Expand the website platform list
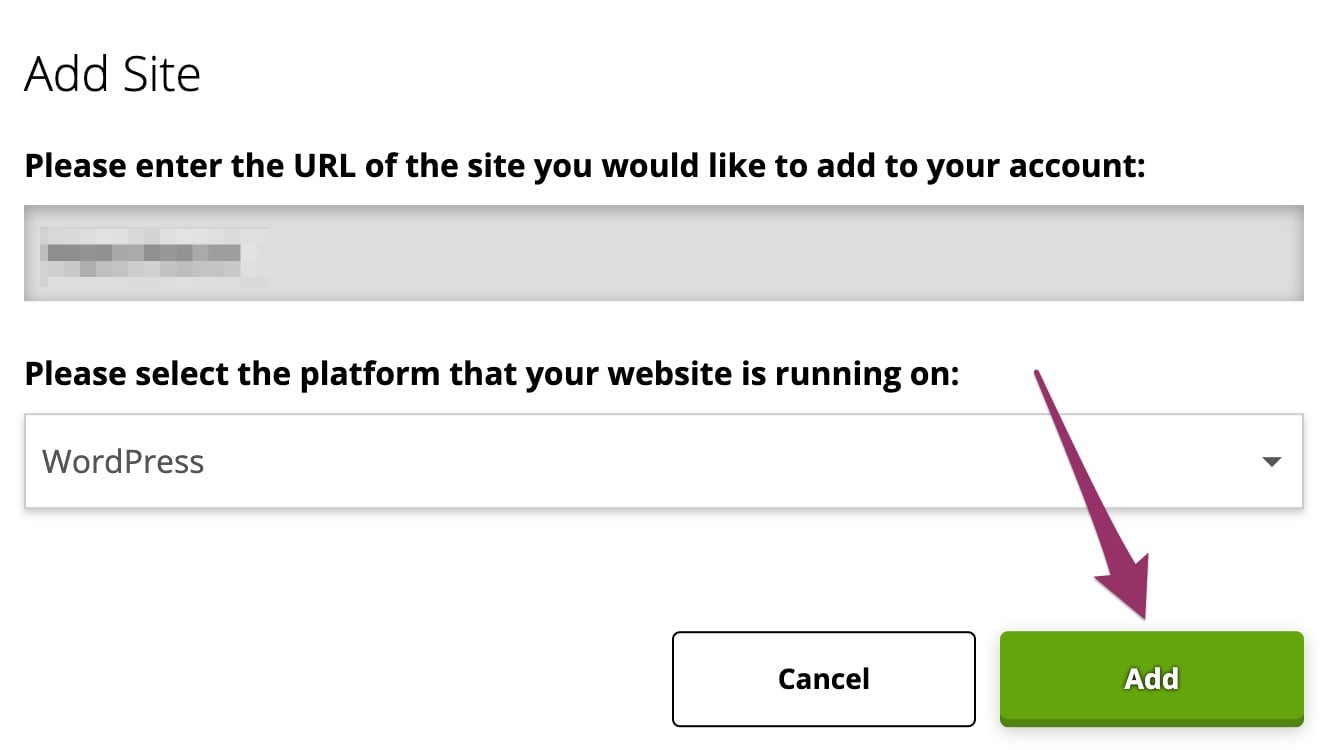 [x=1271, y=462]
